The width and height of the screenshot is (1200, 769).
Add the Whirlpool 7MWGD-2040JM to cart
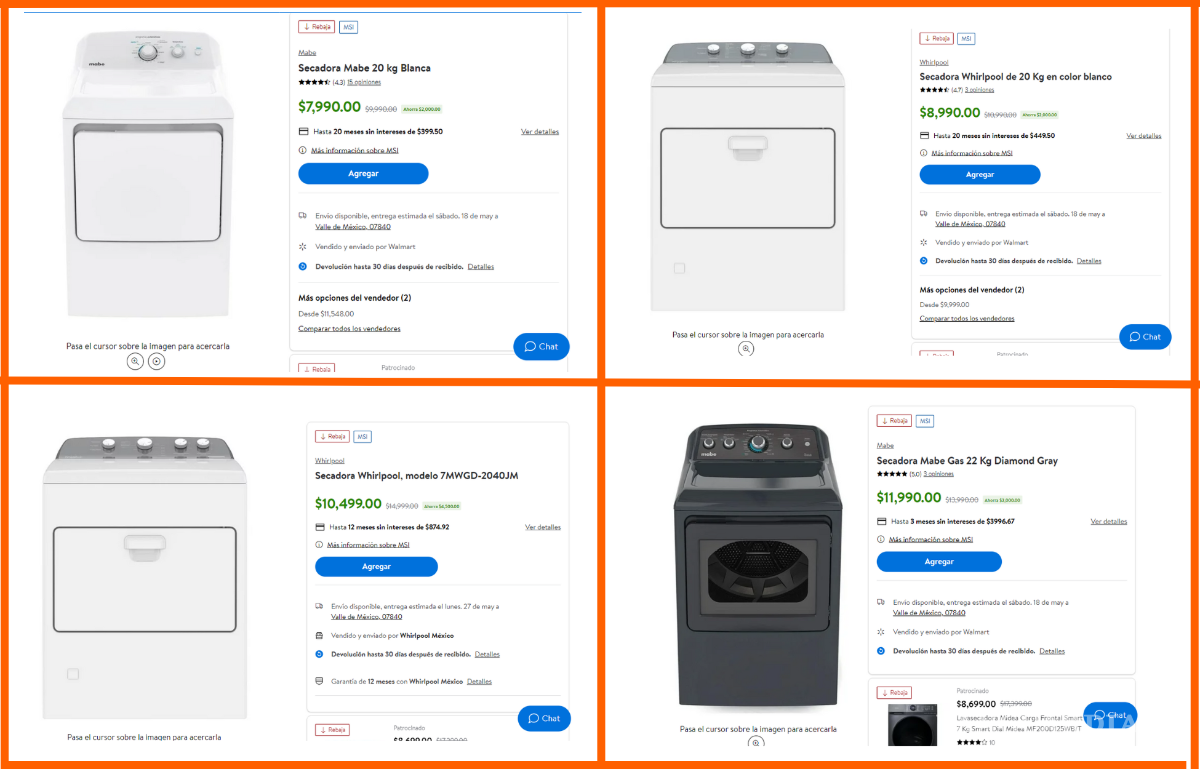click(376, 566)
